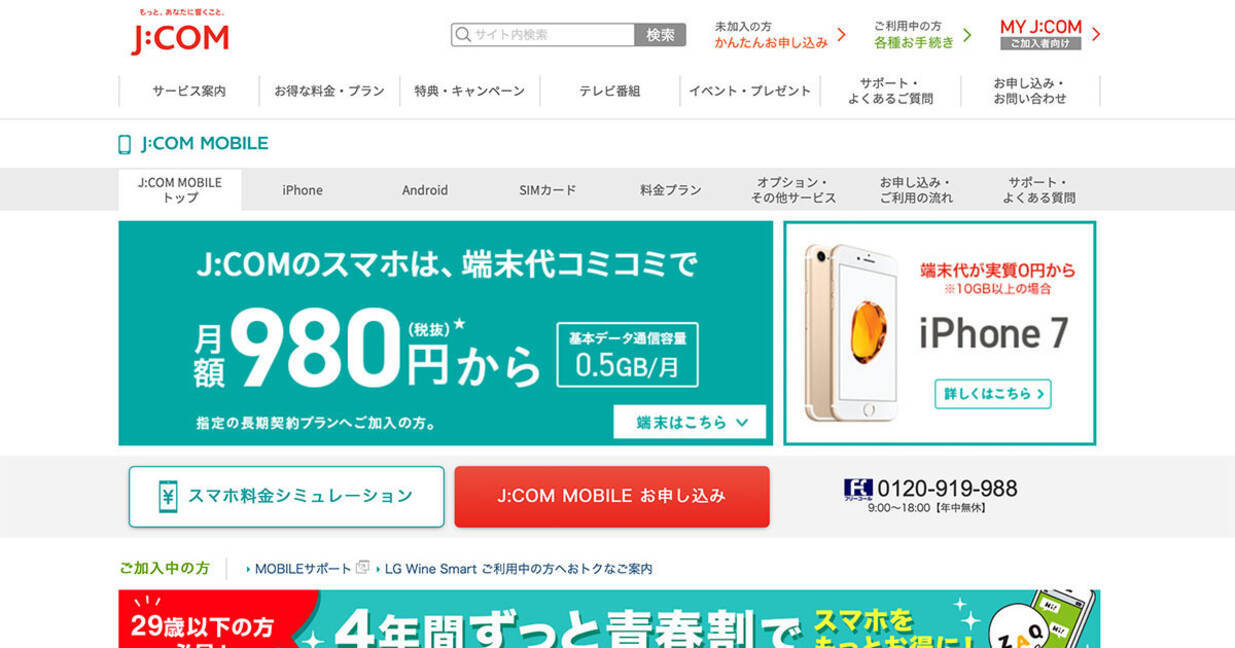Select the iPhone tab in the mobile menu
Screen dimensions: 1235x648
coord(302,190)
